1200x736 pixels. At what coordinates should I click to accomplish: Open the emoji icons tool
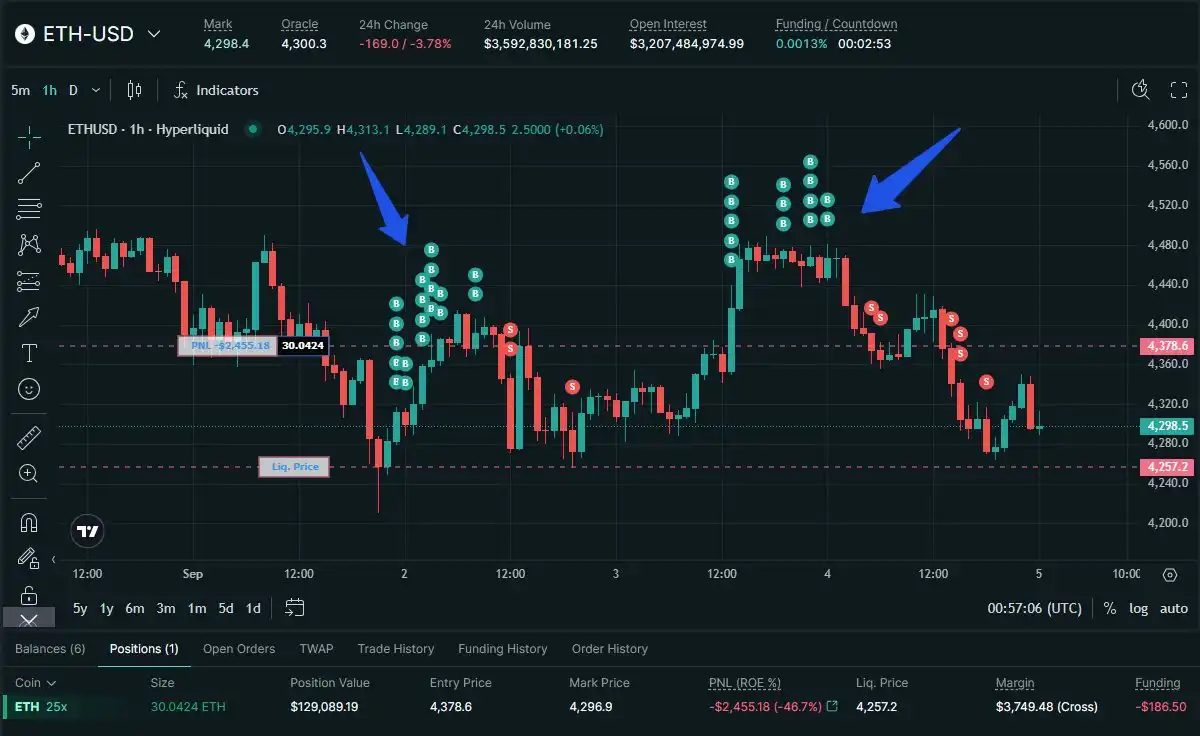pos(30,389)
